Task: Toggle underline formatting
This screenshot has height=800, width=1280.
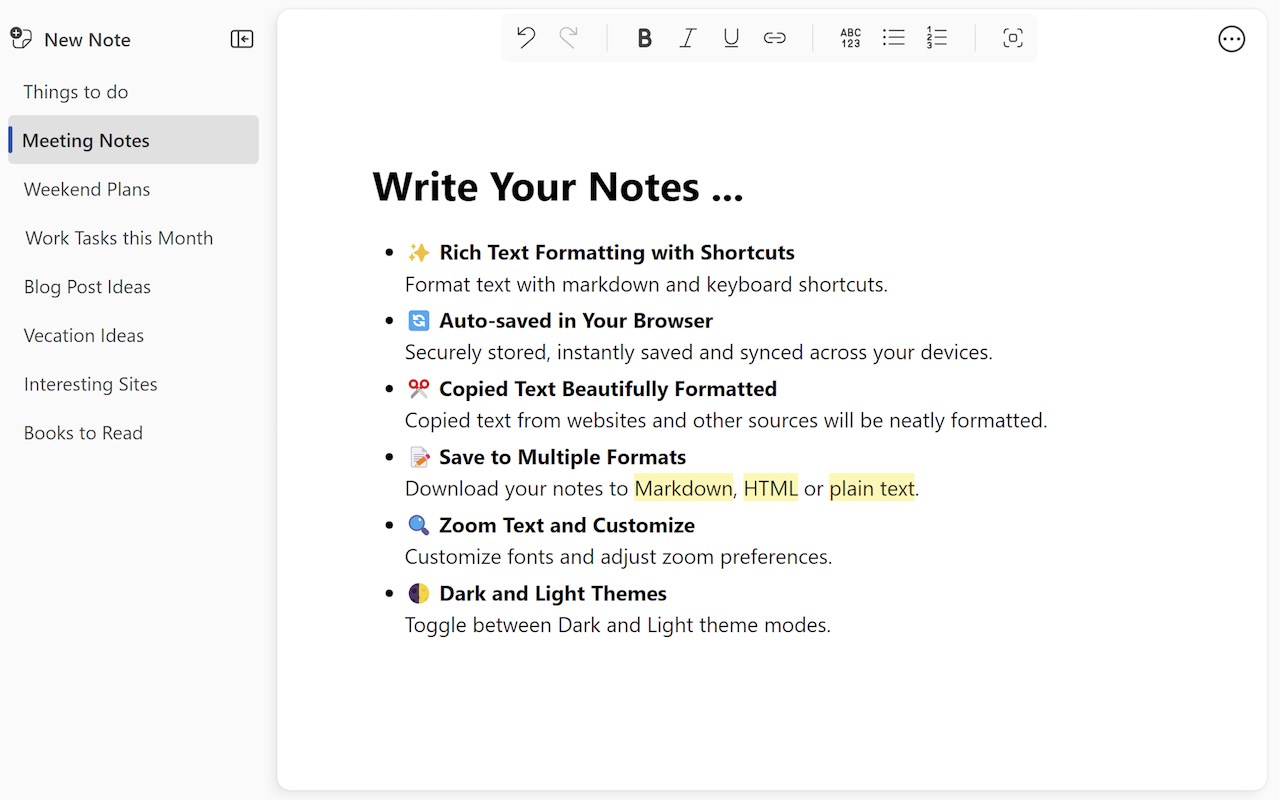Action: pyautogui.click(x=731, y=38)
